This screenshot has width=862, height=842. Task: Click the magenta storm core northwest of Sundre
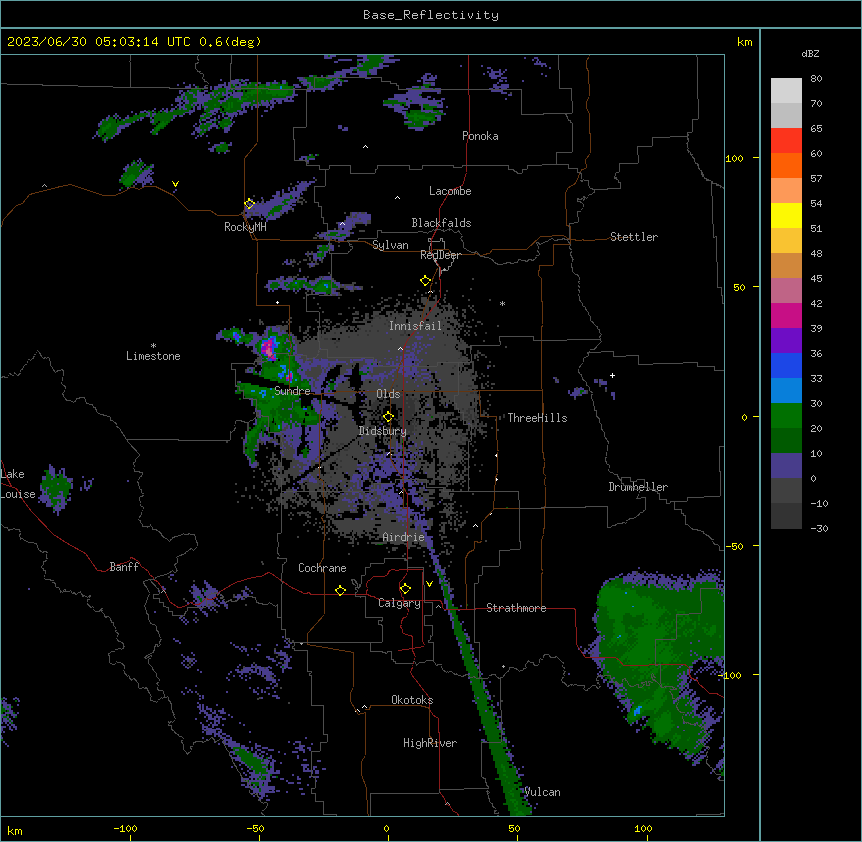pyautogui.click(x=269, y=348)
